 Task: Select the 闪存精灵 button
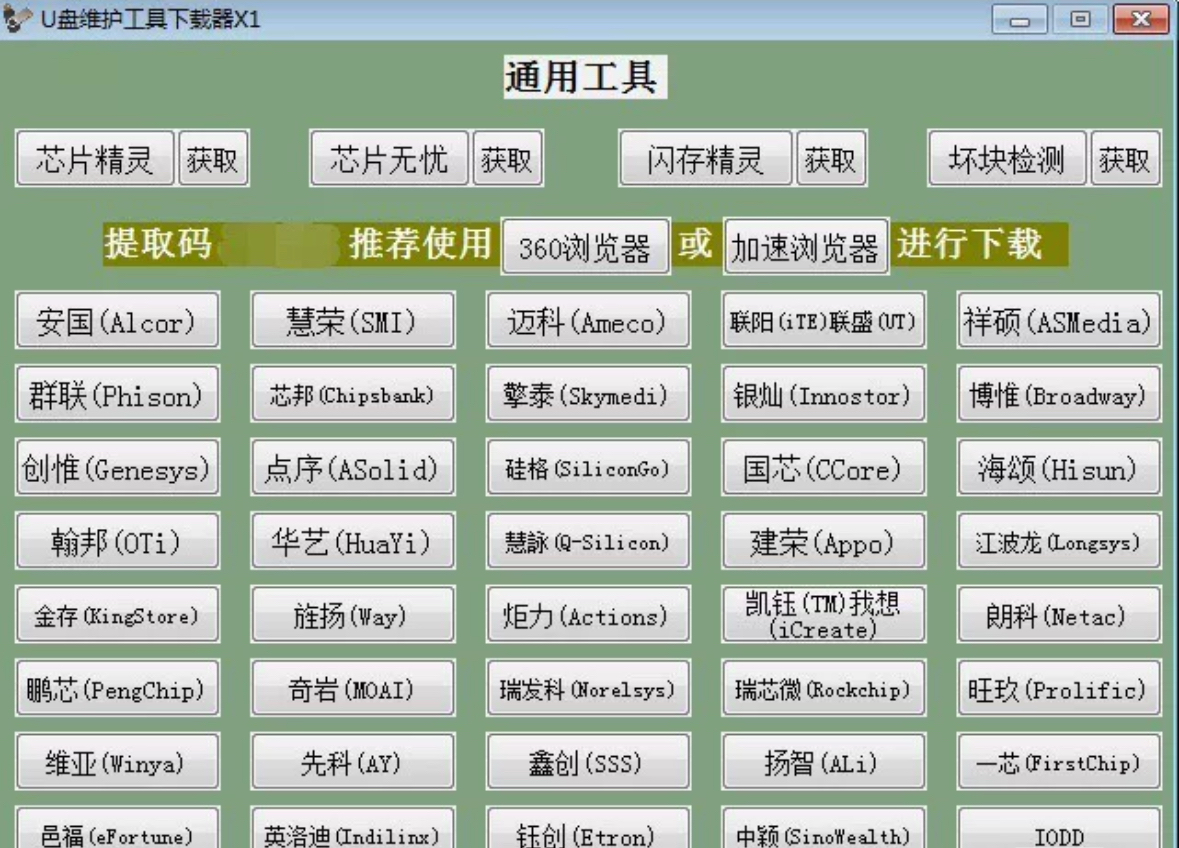705,159
